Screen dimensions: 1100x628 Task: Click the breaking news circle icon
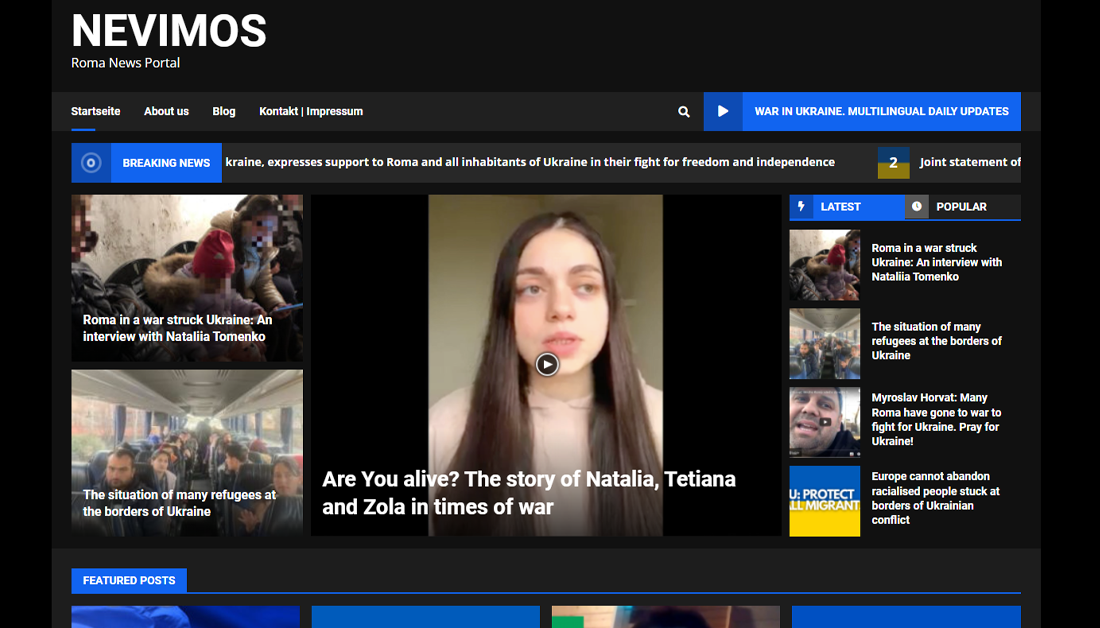click(x=91, y=163)
